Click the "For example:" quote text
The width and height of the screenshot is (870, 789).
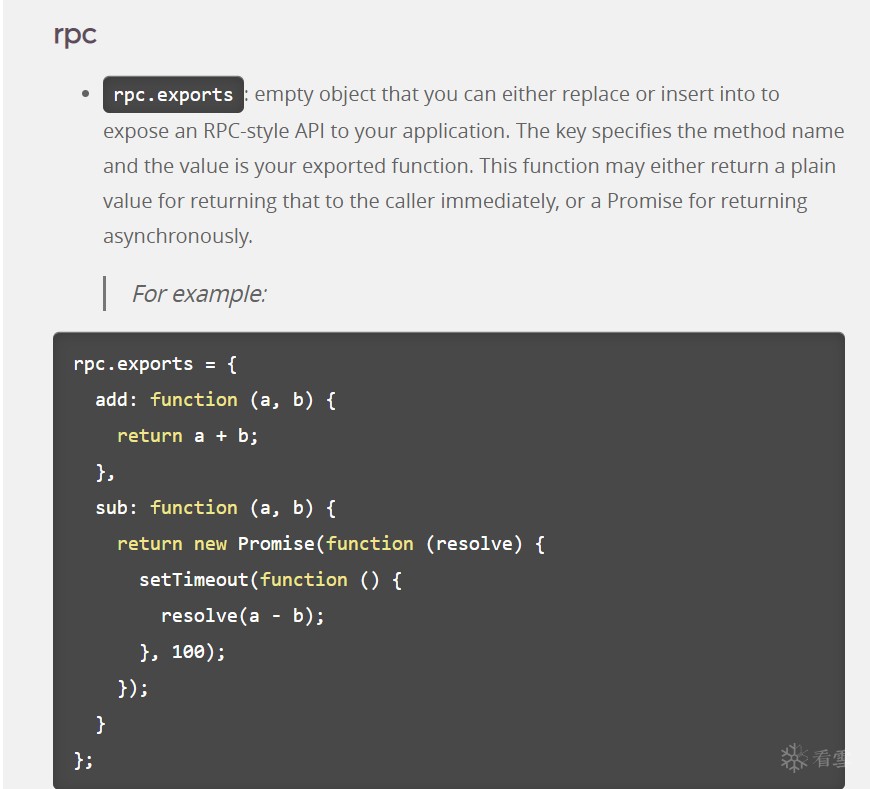[x=199, y=294]
